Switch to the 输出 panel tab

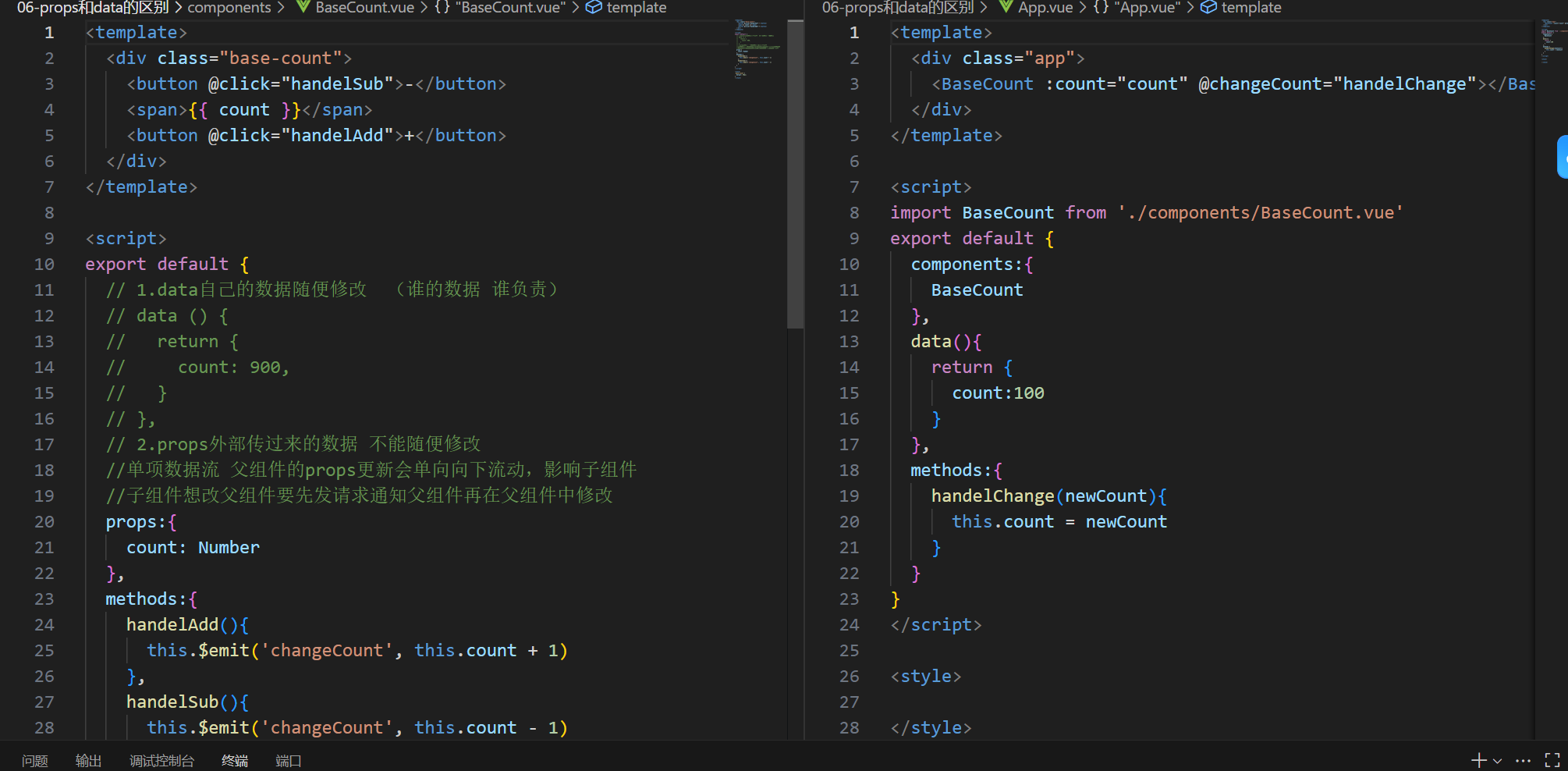tap(89, 761)
